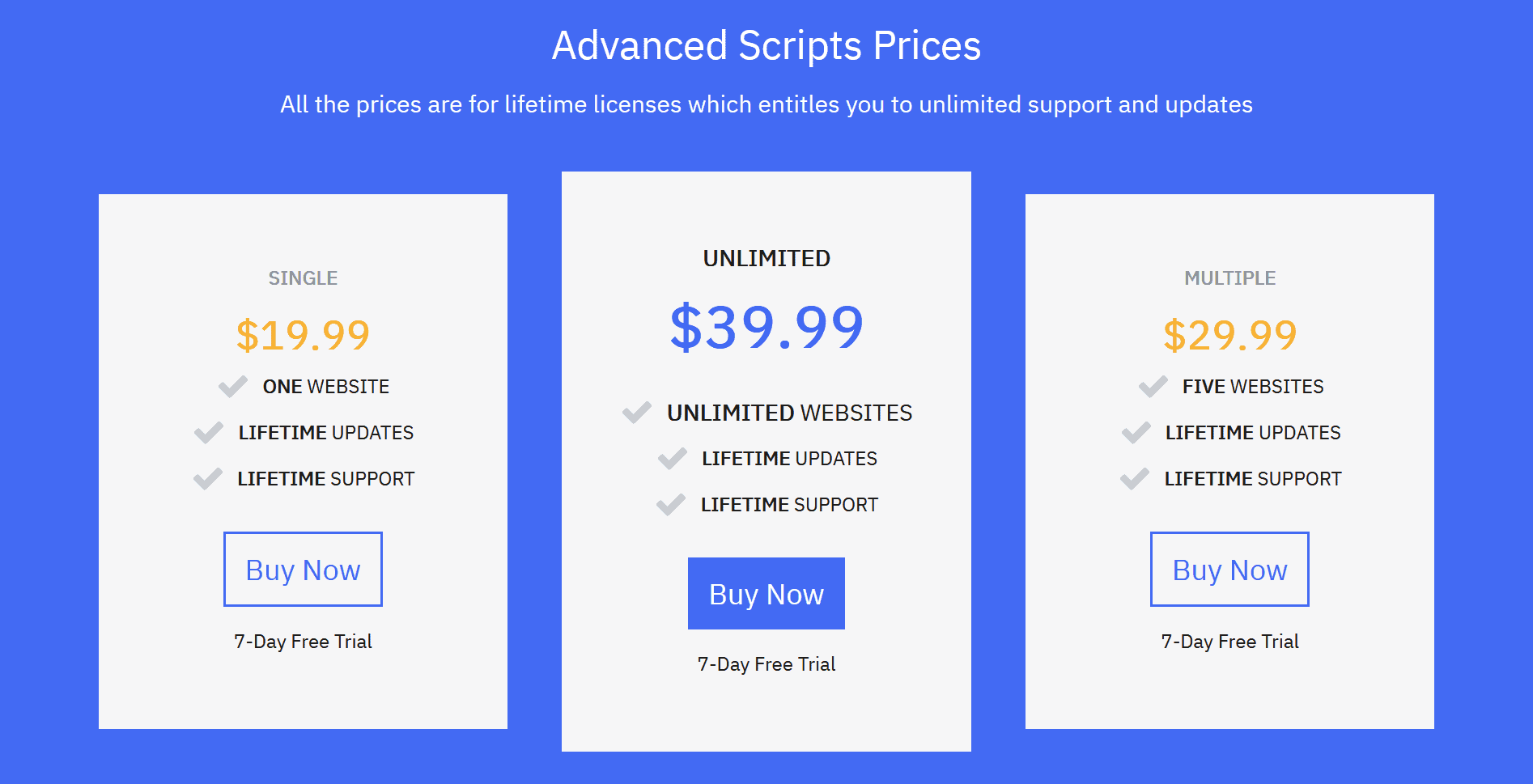Viewport: 1533px width, 784px height.
Task: Click the UNLIMITED plan title
Action: pyautogui.click(x=766, y=259)
